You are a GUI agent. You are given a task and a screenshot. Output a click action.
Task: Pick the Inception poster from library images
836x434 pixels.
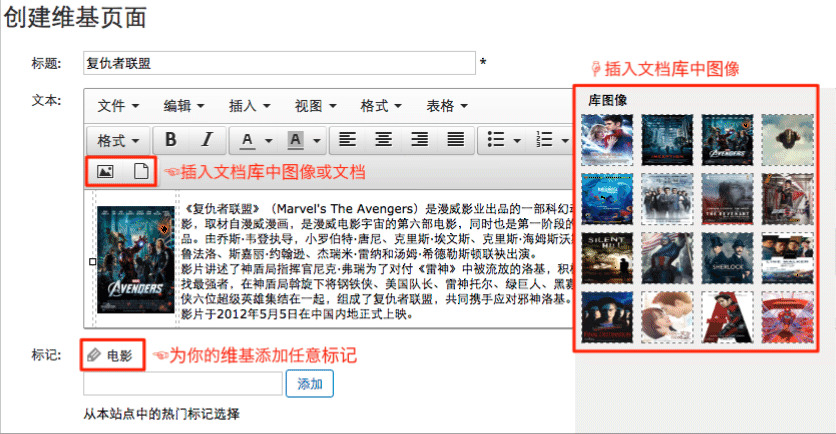[667, 140]
